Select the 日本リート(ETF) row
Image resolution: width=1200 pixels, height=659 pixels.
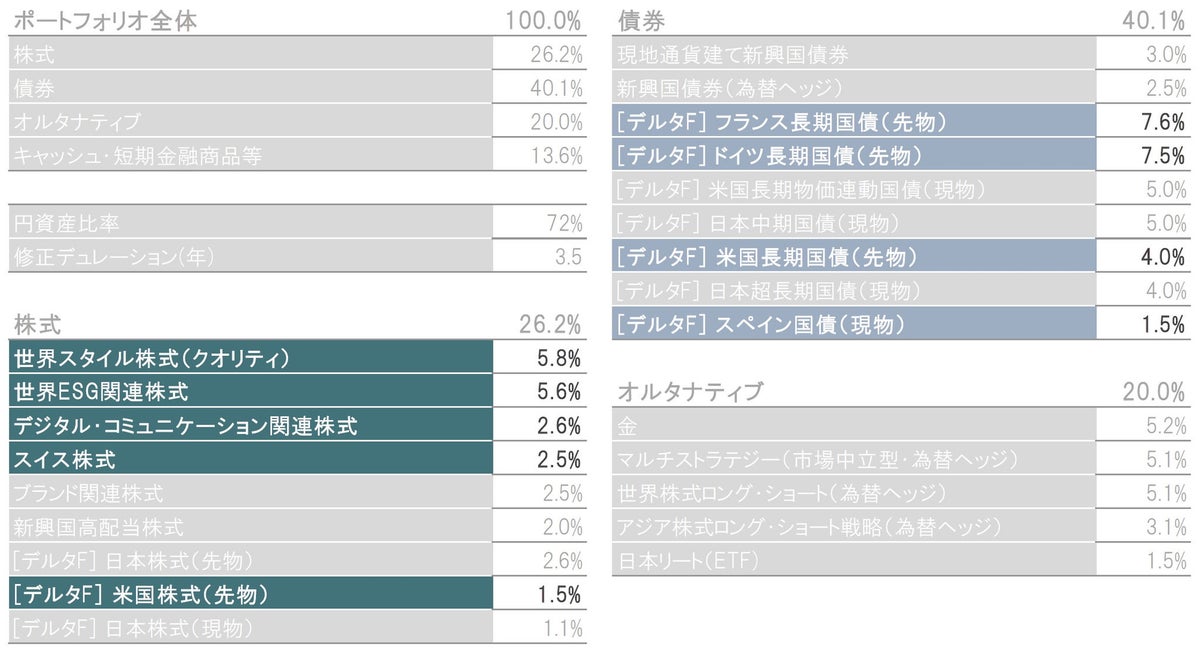pyautogui.click(x=689, y=561)
